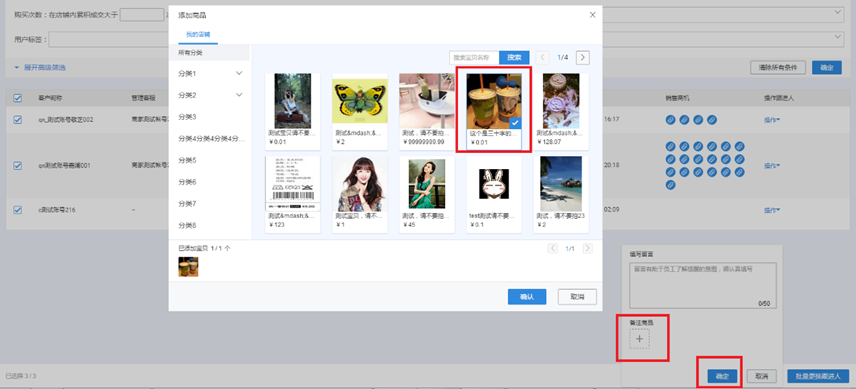Focus the 搜索宝贝名称 search field
856x389 pixels.
click(474, 57)
